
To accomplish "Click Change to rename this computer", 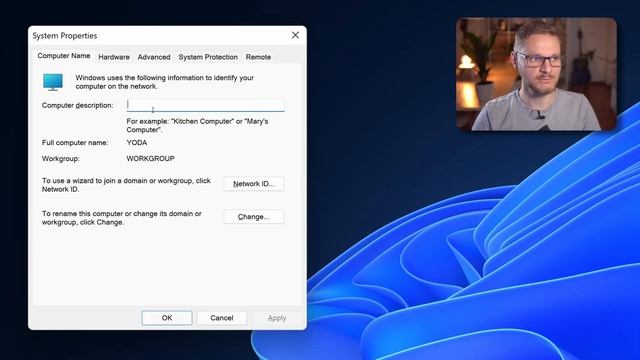I will (x=253, y=217).
